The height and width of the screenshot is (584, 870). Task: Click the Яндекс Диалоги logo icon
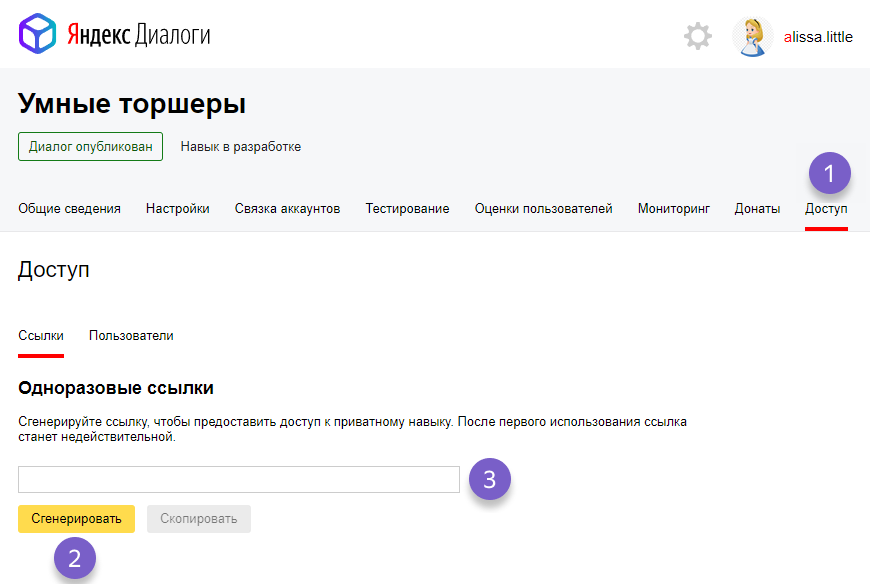point(36,35)
